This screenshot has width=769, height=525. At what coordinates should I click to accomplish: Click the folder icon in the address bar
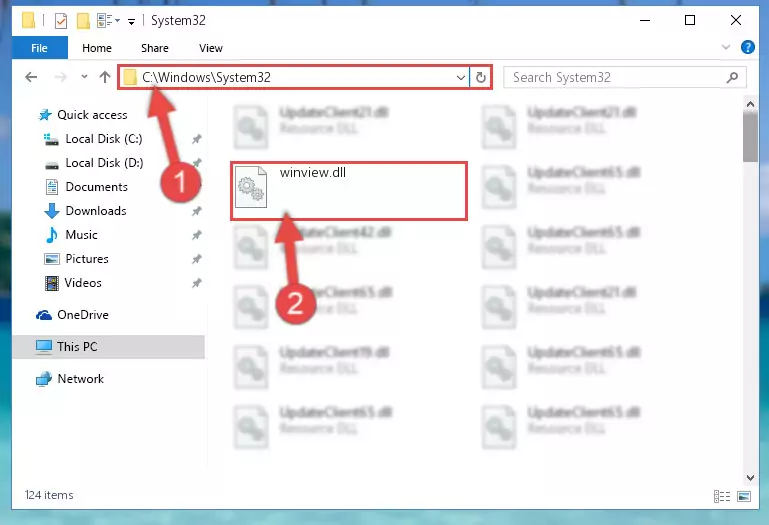click(130, 78)
